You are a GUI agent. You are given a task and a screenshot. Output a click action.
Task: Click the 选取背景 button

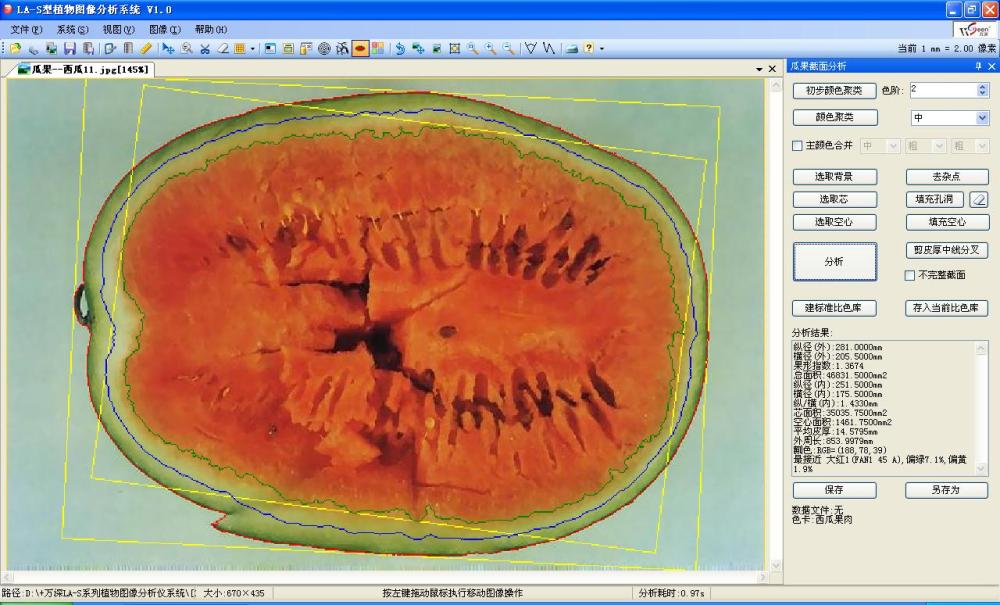coord(834,177)
